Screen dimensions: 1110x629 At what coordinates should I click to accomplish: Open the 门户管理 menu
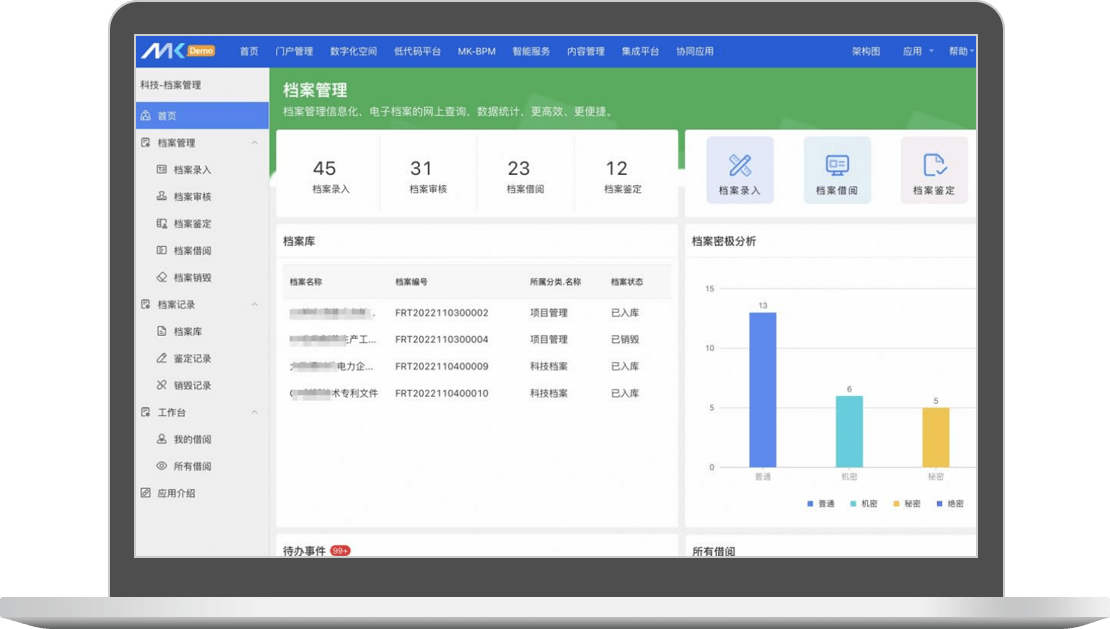click(294, 51)
